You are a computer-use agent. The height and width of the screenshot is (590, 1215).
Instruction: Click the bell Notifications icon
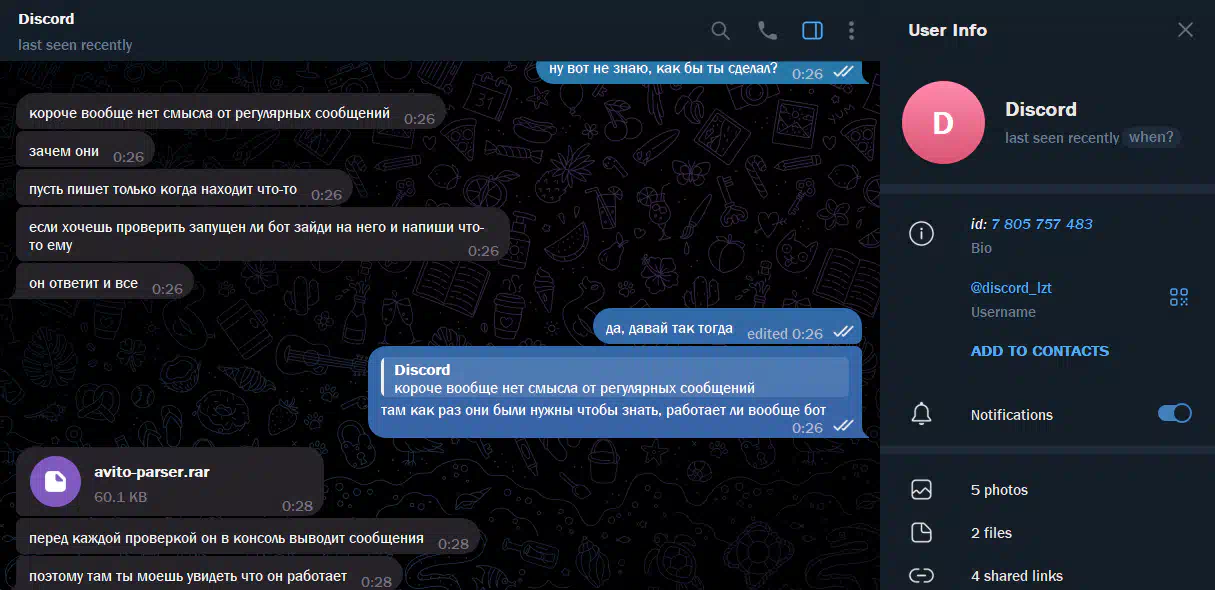921,414
